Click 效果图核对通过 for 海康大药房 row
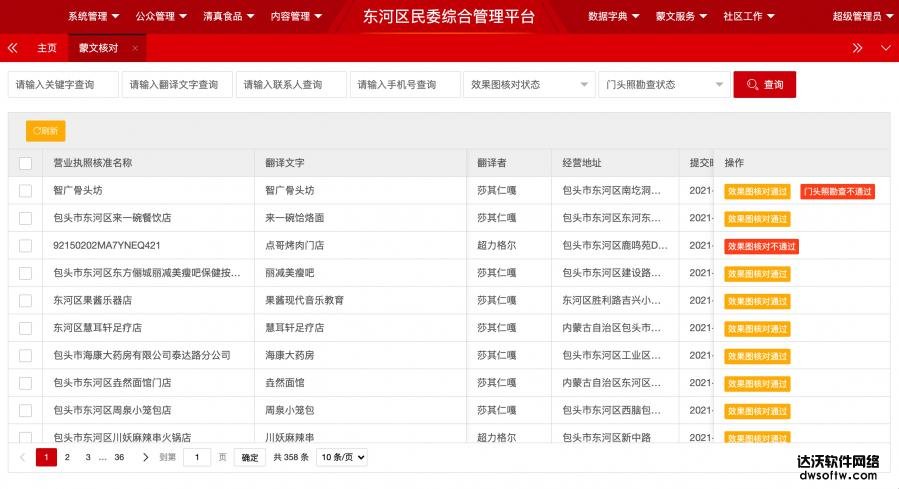Viewport: 899px width, 489px height. (757, 357)
